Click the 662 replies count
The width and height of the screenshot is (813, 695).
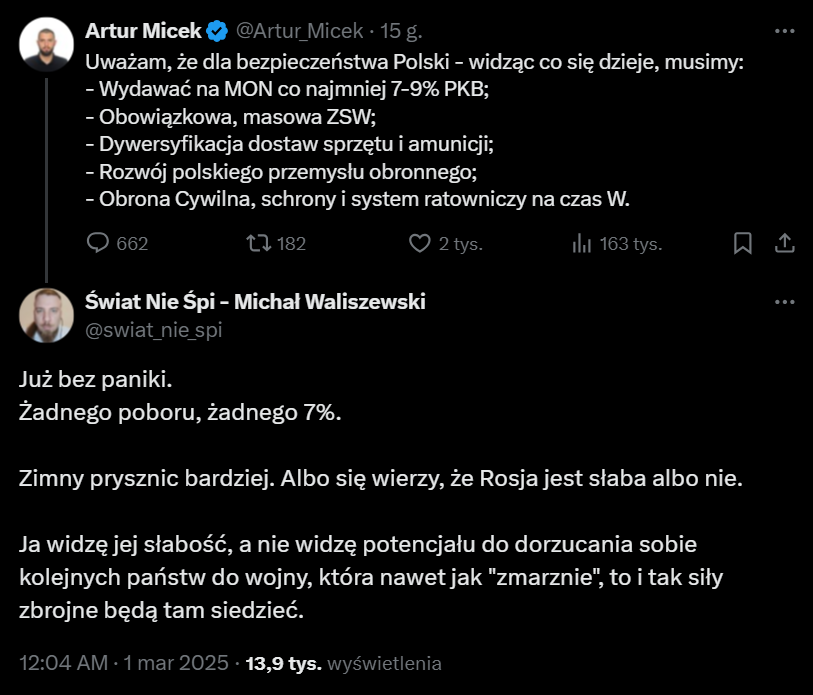(x=131, y=243)
